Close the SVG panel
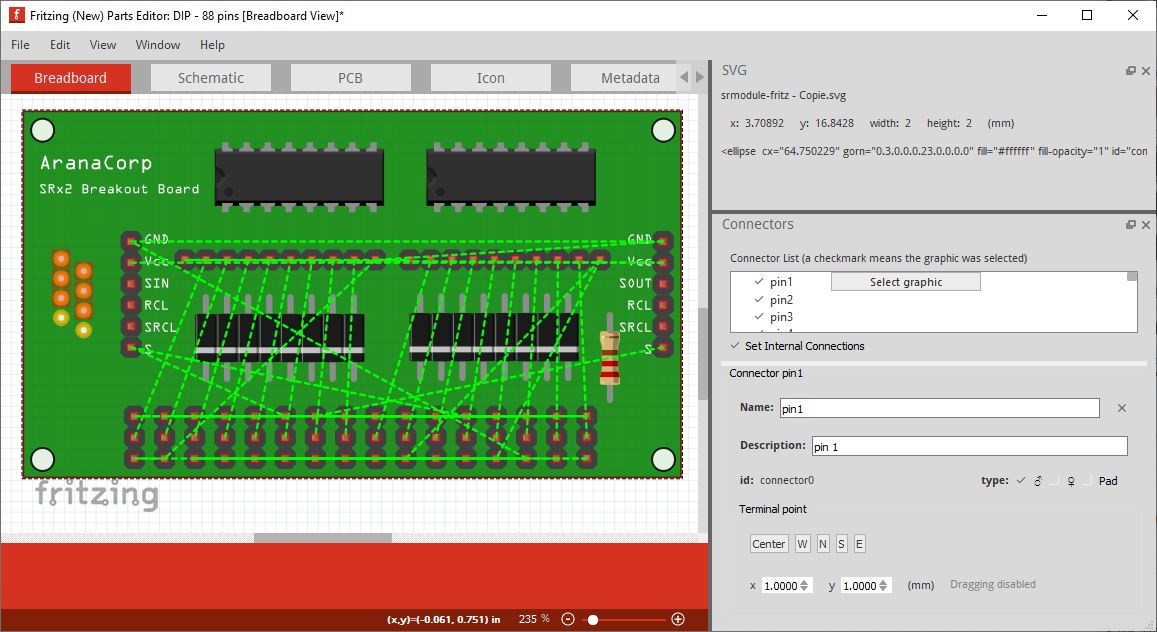The image size is (1157, 632). pyautogui.click(x=1146, y=71)
